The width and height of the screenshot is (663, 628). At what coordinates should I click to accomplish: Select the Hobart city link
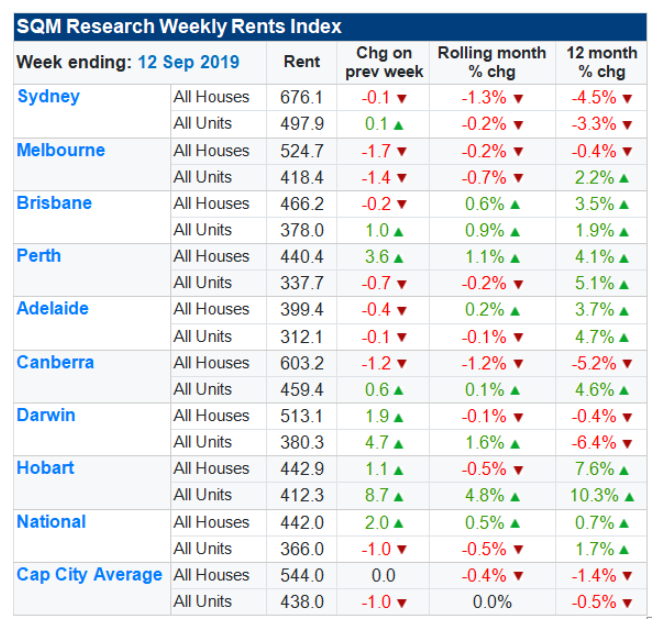point(46,468)
